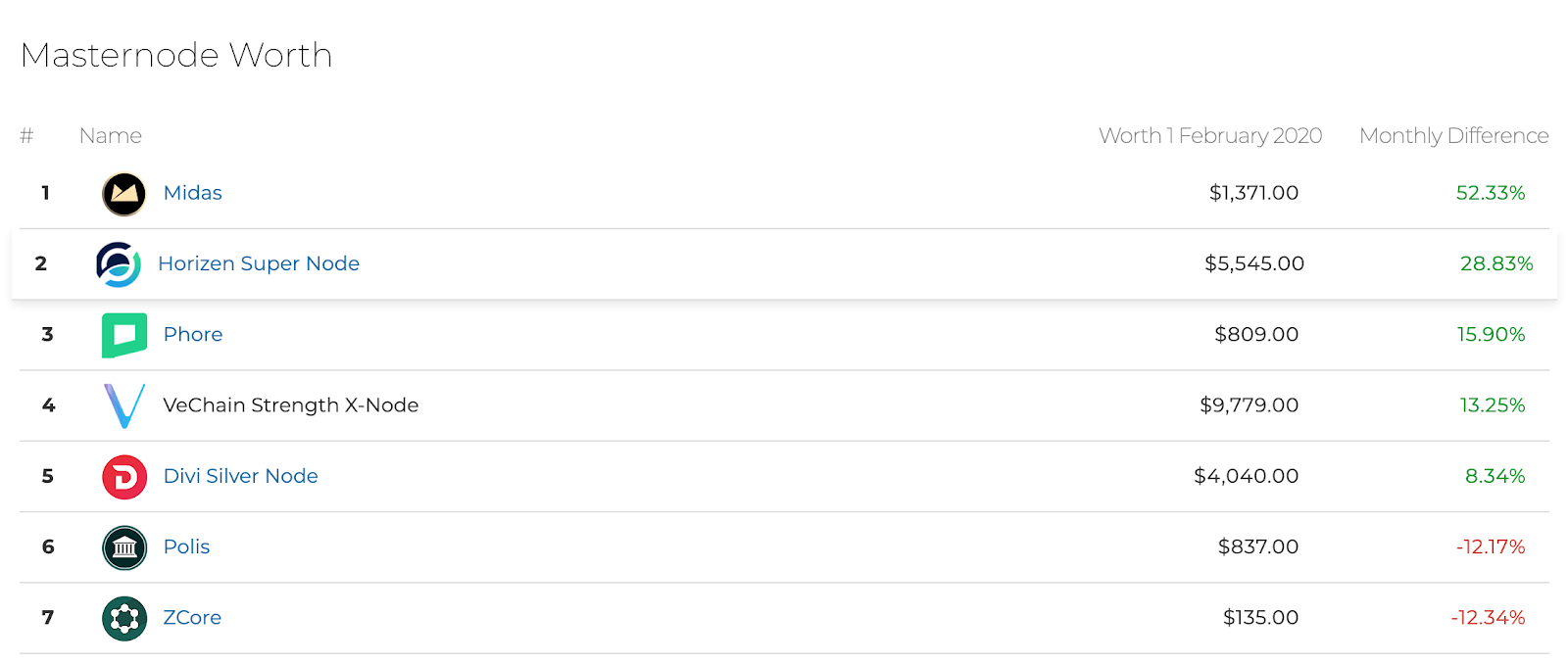1568x664 pixels.
Task: Sort by Worth 1 February 2020 column
Action: pos(1210,135)
